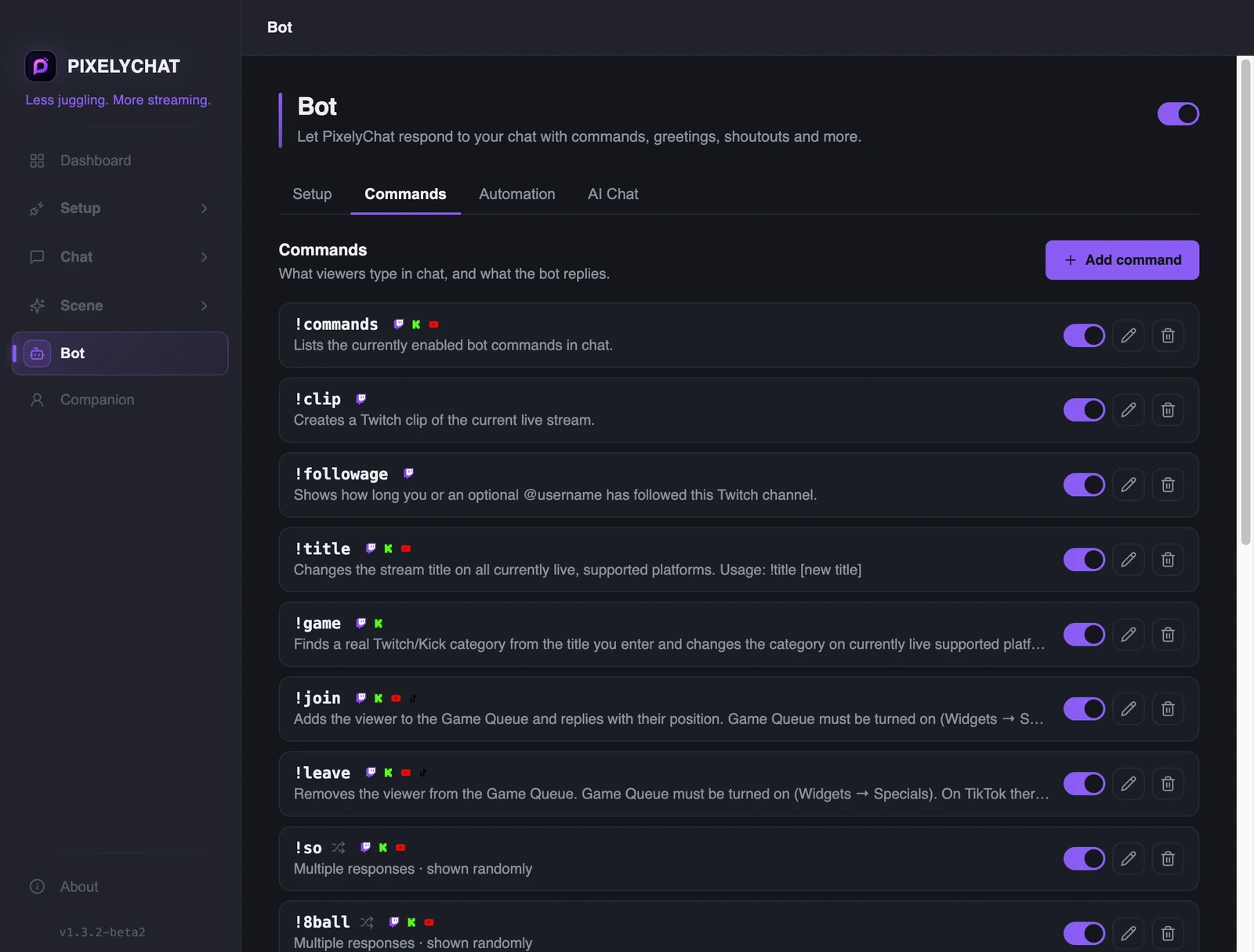Viewport: 1254px width, 952px height.
Task: Toggle the !game command switch
Action: 1084,635
